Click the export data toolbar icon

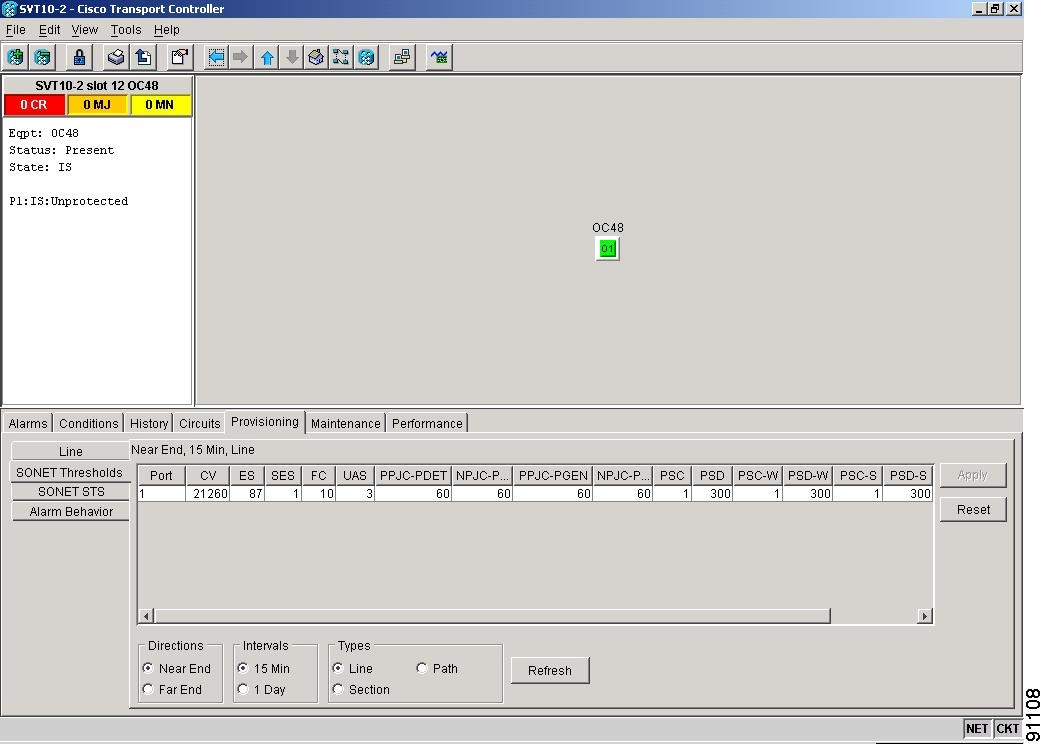coord(143,57)
